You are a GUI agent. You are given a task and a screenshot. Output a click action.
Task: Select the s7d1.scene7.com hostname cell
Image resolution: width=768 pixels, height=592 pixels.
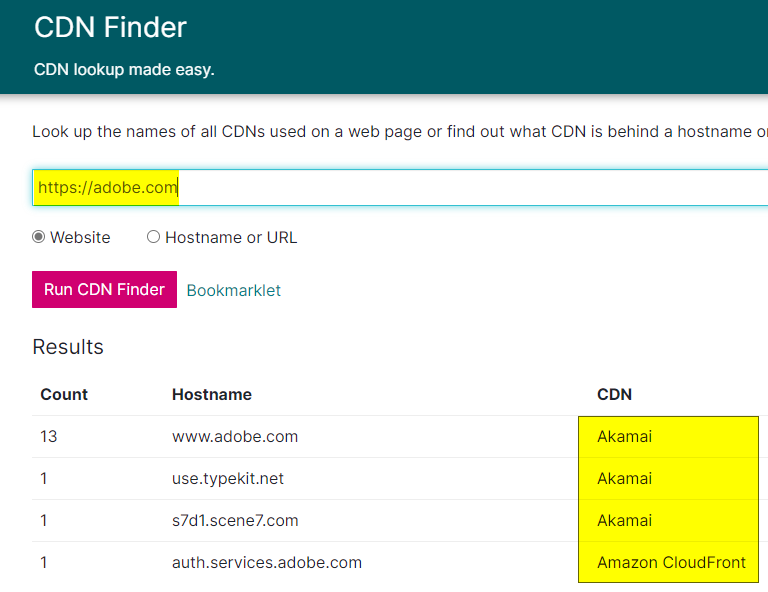[235, 521]
